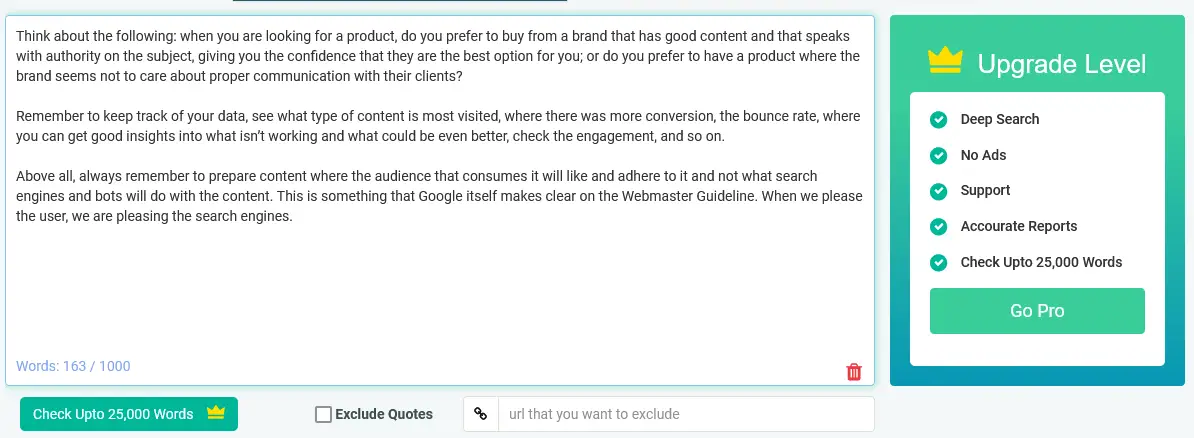Click the link icon beside URL field
Screen dimensions: 1194x438
480,414
